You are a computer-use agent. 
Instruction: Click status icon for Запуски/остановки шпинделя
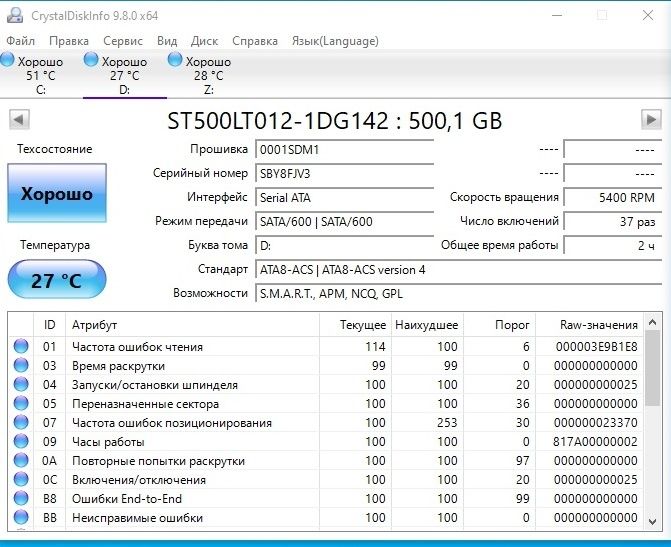[21, 384]
